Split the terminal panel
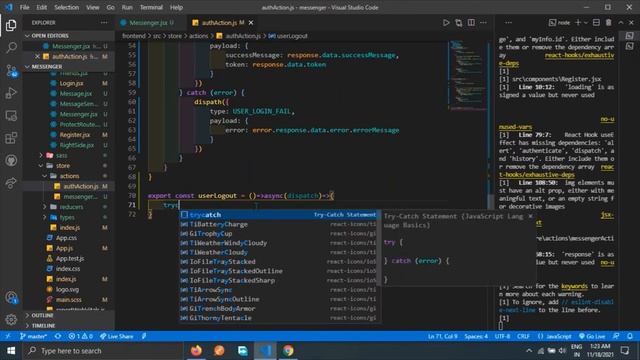Viewport: 640px width, 360px height. [596, 23]
